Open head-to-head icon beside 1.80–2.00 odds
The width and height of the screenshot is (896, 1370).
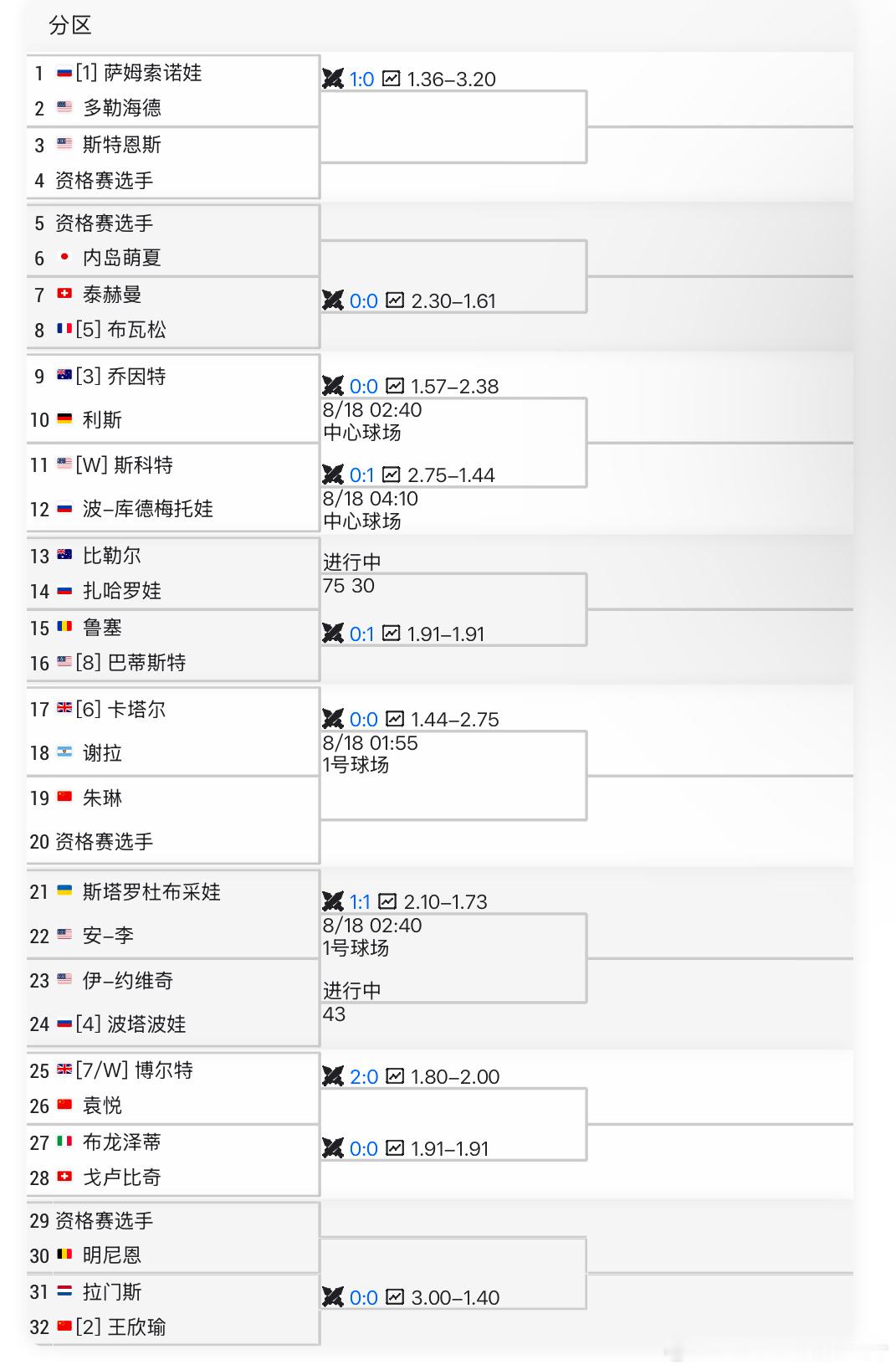(333, 1076)
